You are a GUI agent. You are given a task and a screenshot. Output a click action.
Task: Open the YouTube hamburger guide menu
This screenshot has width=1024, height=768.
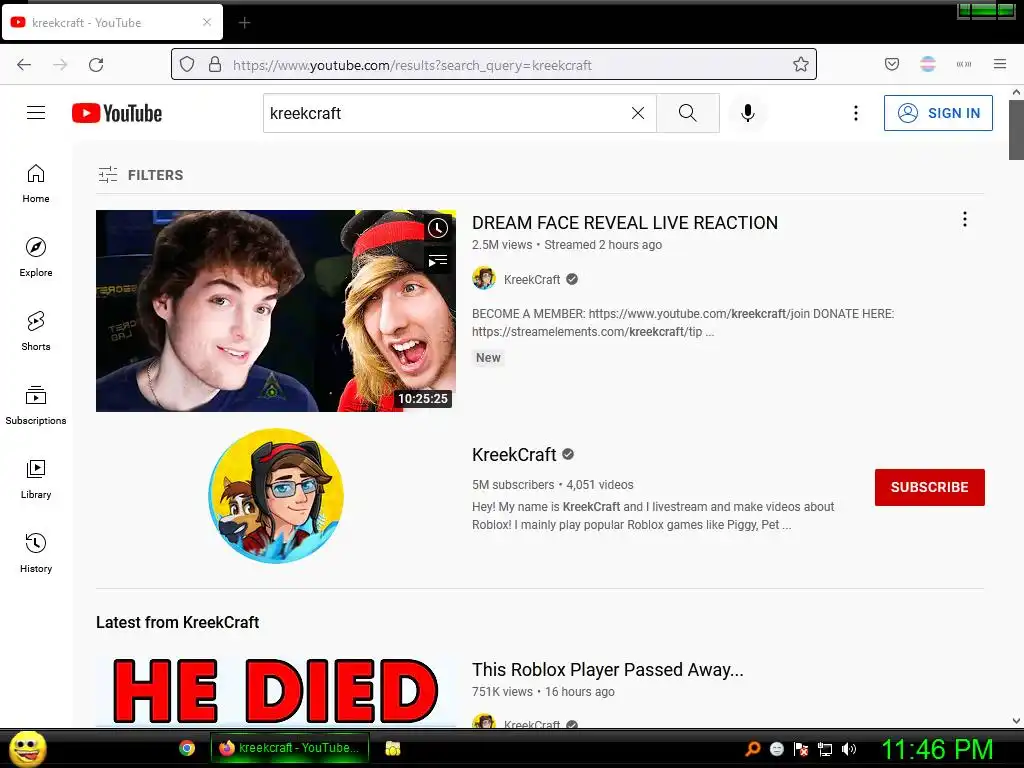point(36,113)
